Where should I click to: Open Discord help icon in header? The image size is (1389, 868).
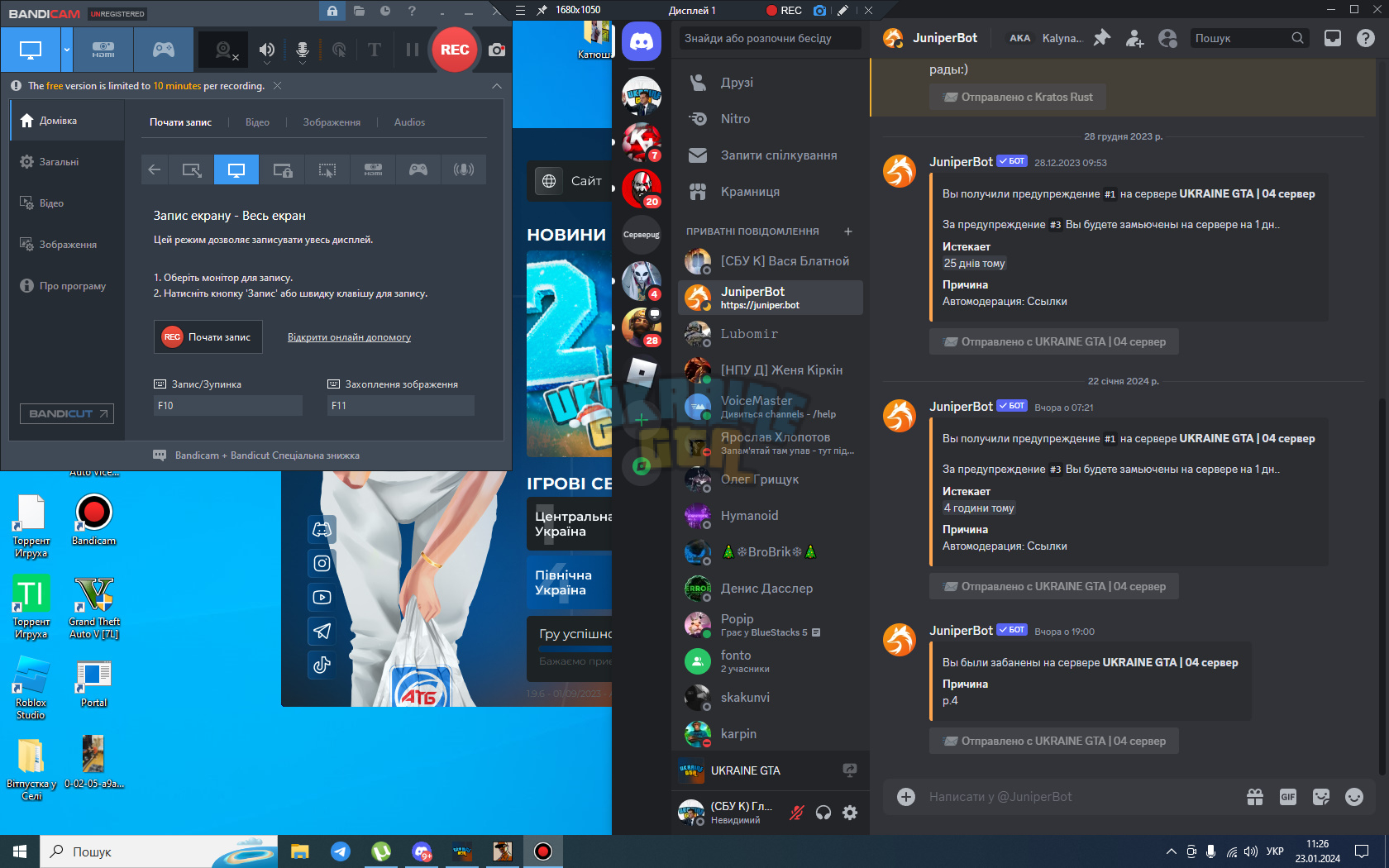1366,38
